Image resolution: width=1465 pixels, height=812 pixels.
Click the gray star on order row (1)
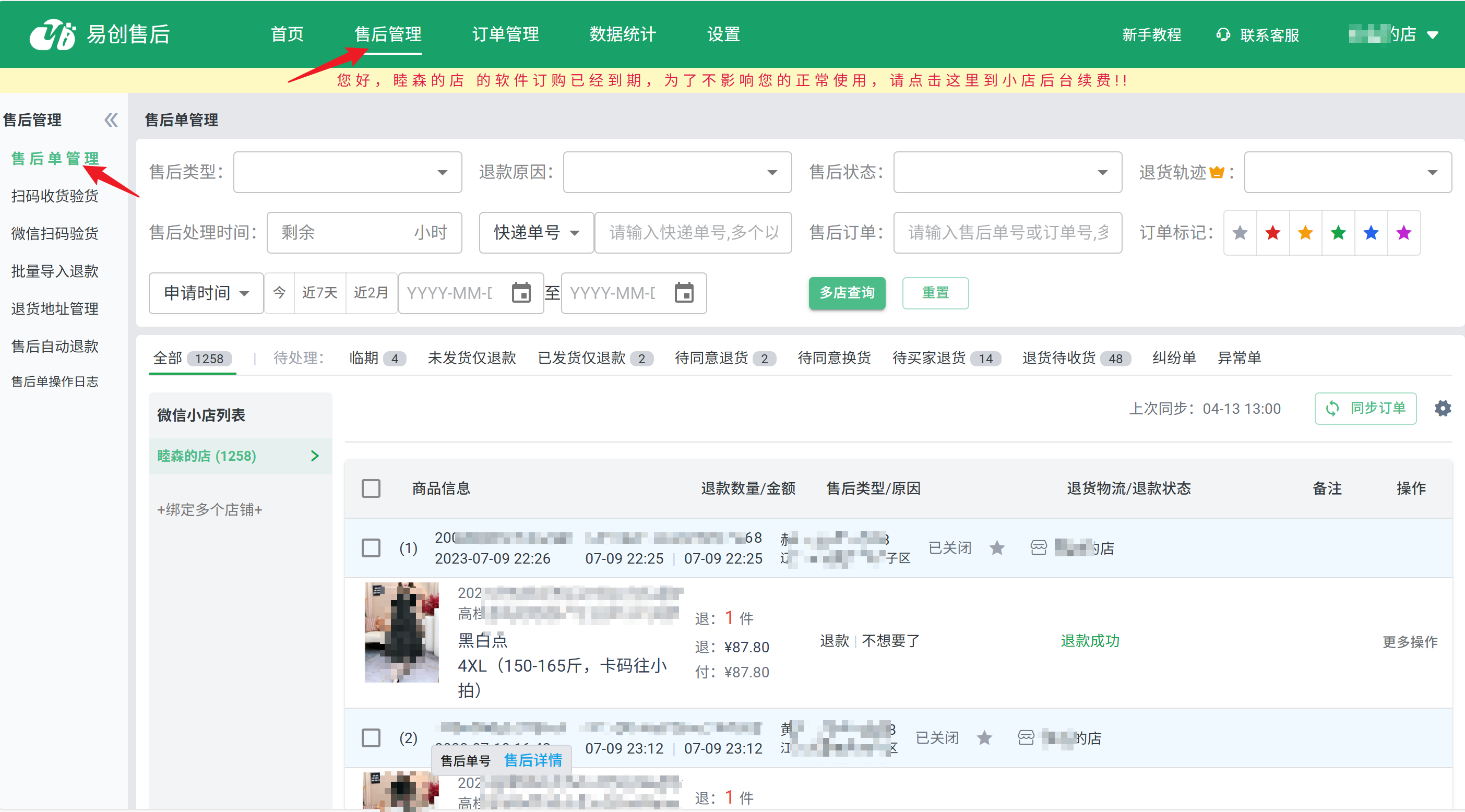click(x=997, y=548)
